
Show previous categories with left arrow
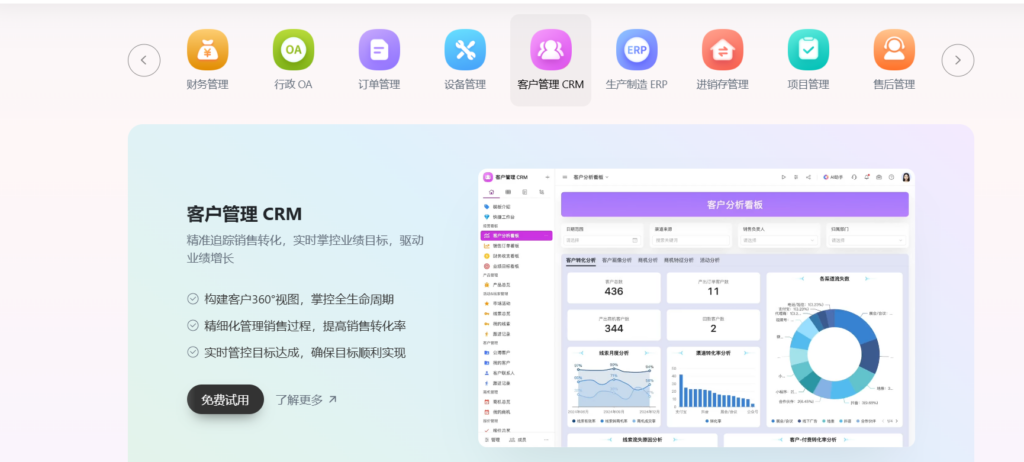click(144, 60)
